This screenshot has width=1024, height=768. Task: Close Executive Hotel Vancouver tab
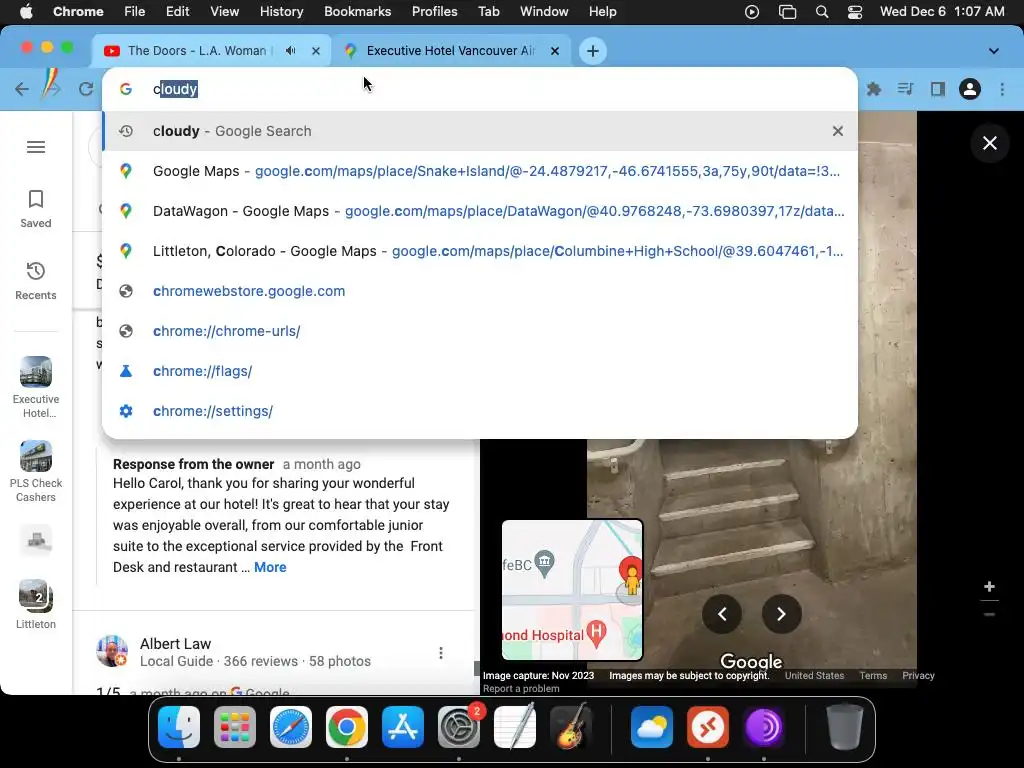click(554, 50)
